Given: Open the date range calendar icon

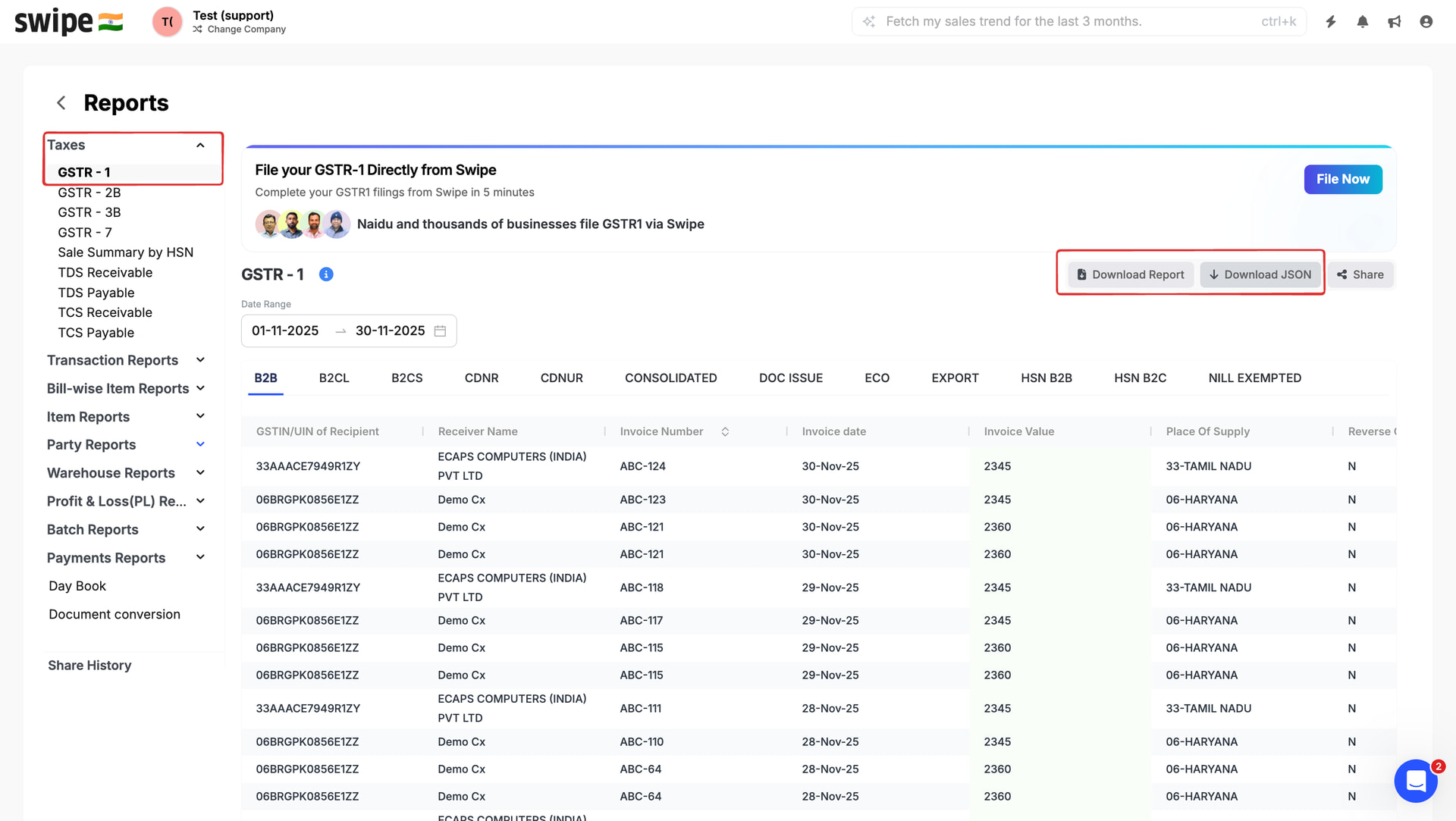Looking at the screenshot, I should [440, 331].
